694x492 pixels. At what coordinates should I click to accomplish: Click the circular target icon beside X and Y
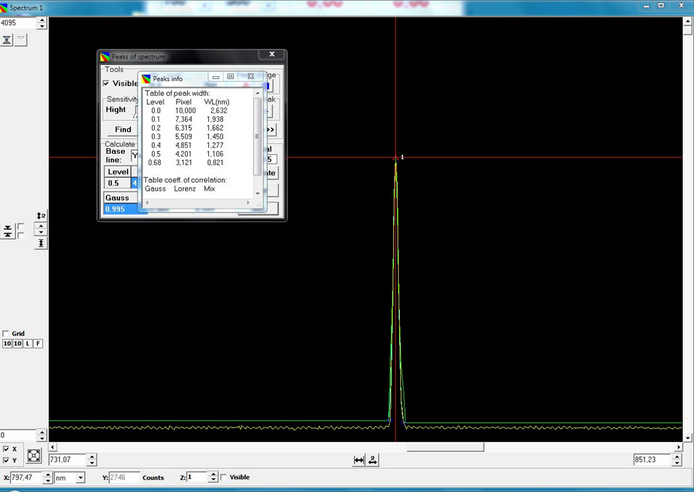(x=33, y=456)
